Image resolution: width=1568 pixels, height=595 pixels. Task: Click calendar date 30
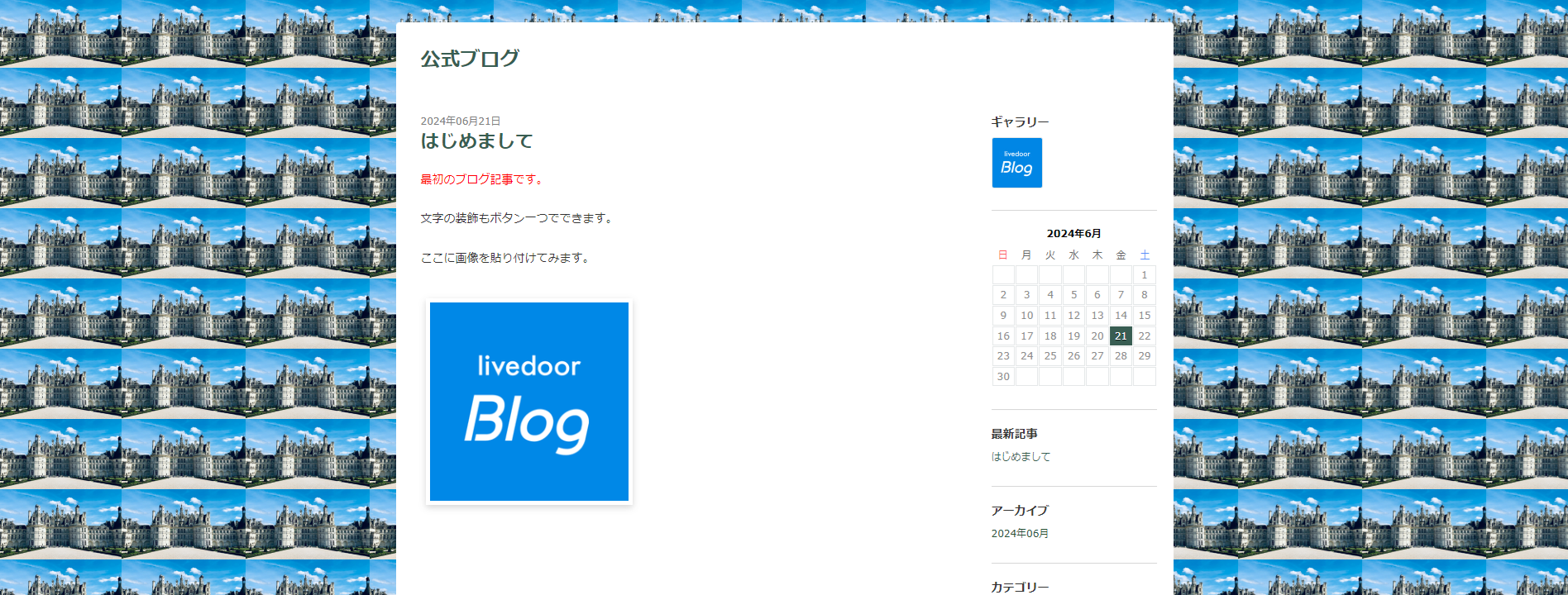pyautogui.click(x=1003, y=376)
